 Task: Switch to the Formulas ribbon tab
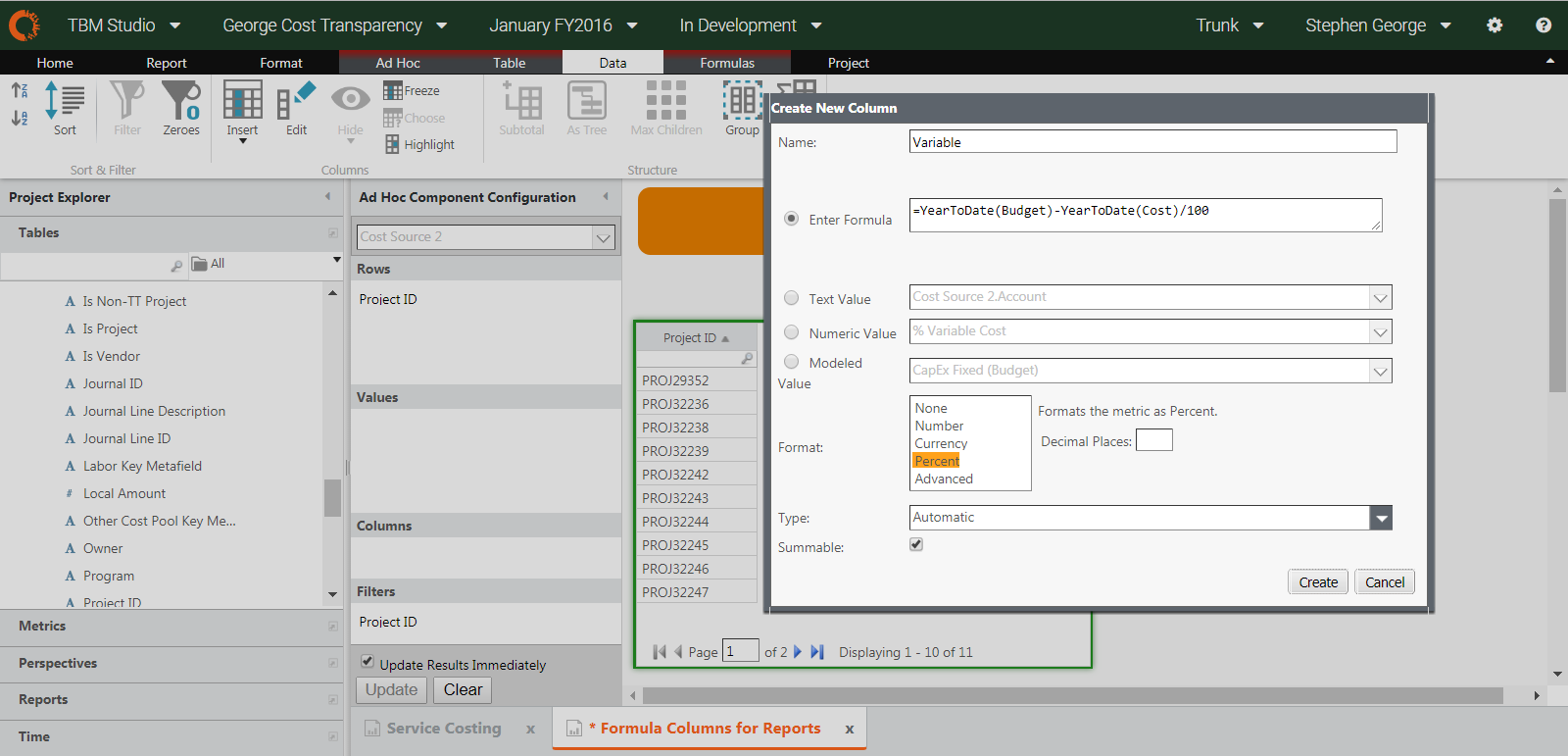(x=727, y=63)
